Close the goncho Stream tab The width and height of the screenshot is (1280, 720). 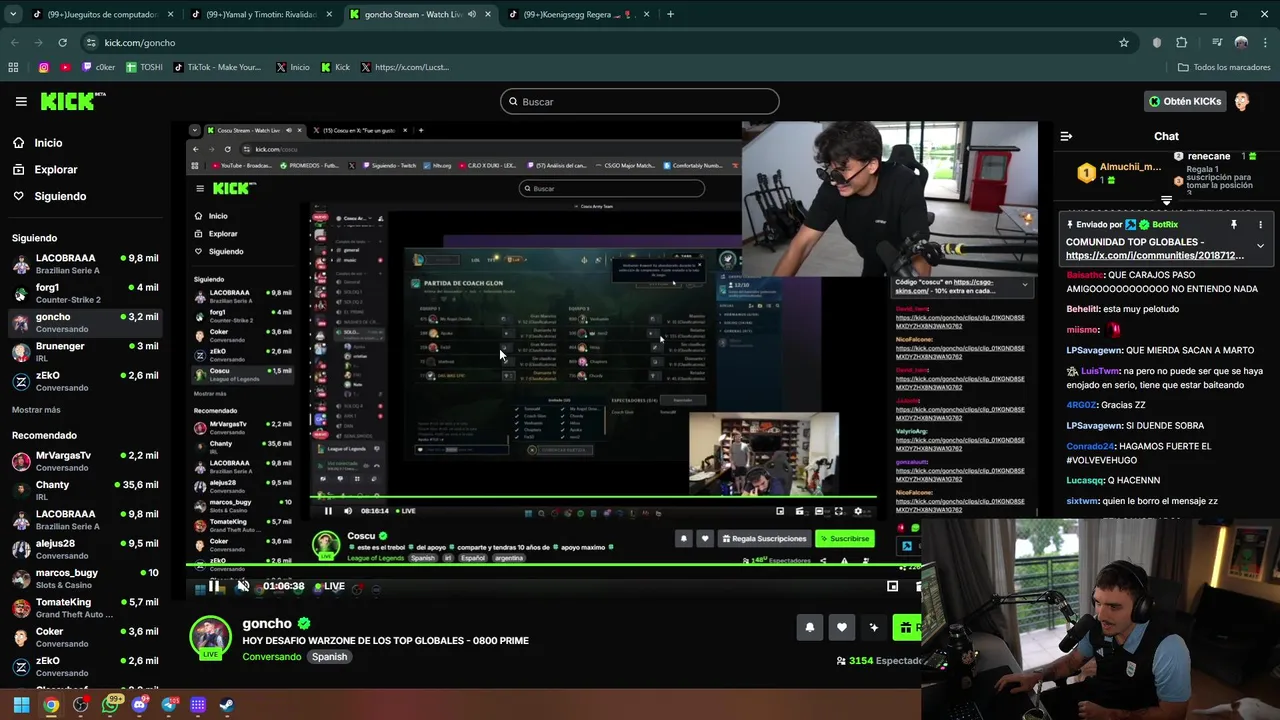pyautogui.click(x=487, y=14)
